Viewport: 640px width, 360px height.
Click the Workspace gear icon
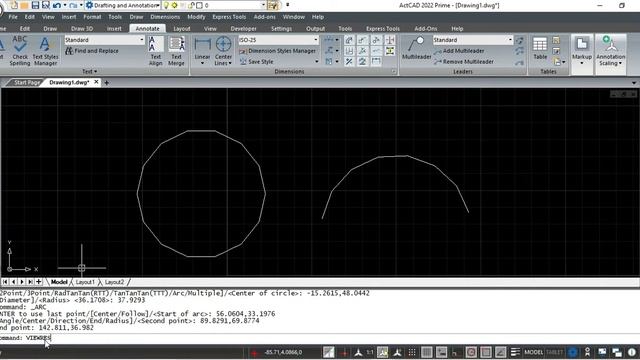point(89,5)
